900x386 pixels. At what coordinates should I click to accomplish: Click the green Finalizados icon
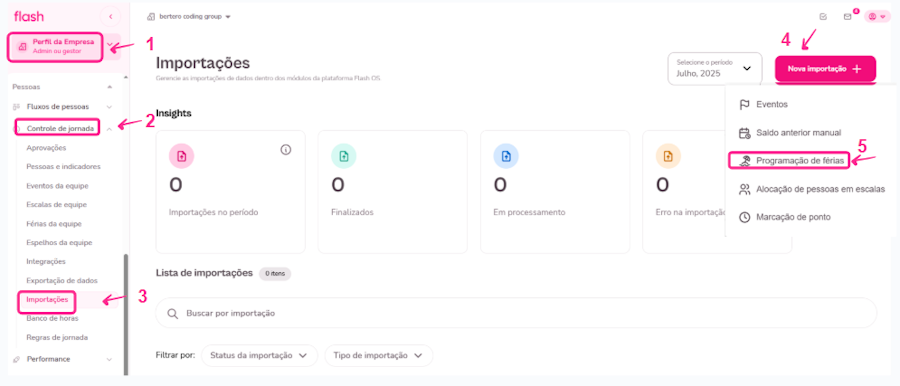point(344,156)
